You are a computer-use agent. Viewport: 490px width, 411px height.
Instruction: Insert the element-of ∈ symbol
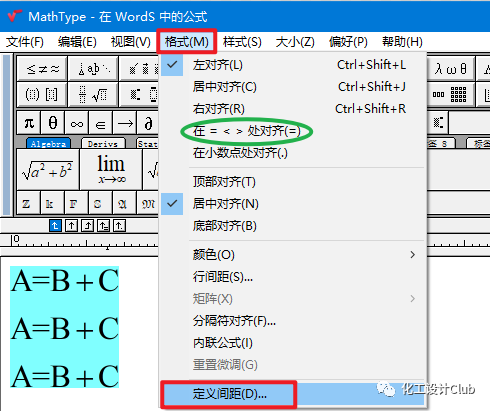point(101,123)
